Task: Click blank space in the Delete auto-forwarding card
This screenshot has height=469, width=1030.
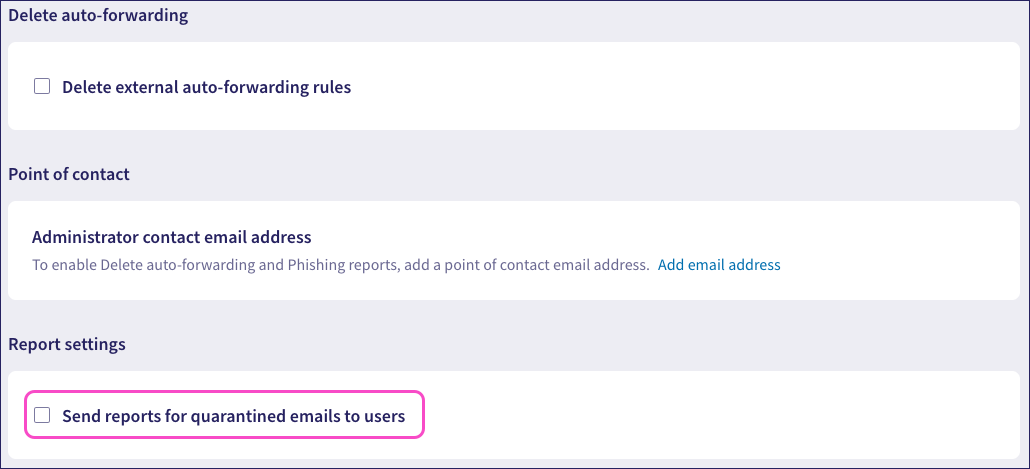Action: click(x=680, y=87)
